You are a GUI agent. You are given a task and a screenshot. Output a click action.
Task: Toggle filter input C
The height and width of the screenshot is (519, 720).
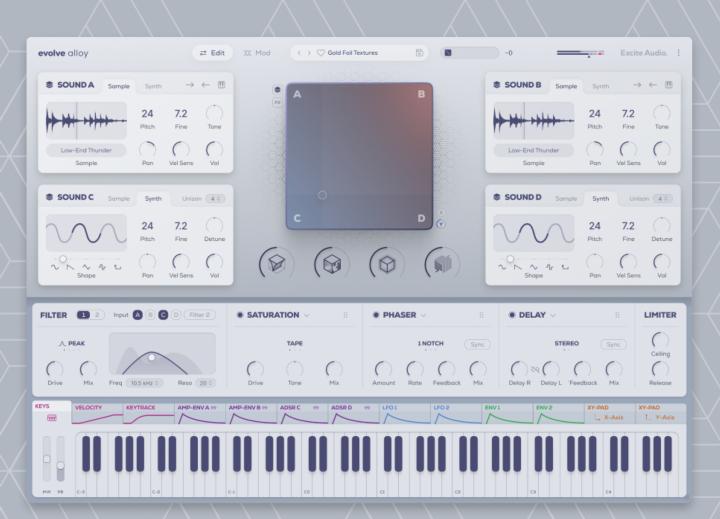tap(163, 315)
